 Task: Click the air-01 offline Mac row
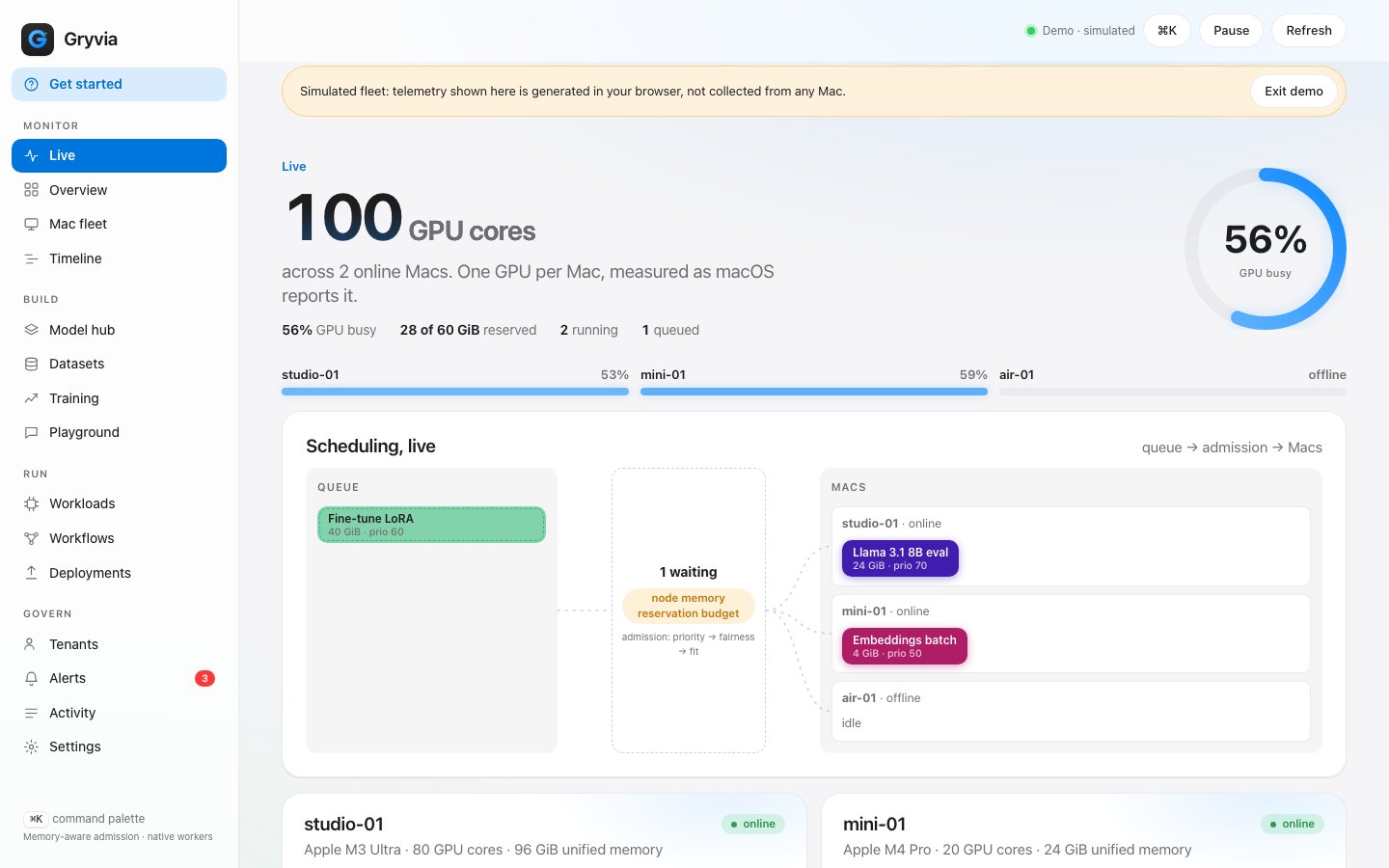(1071, 711)
